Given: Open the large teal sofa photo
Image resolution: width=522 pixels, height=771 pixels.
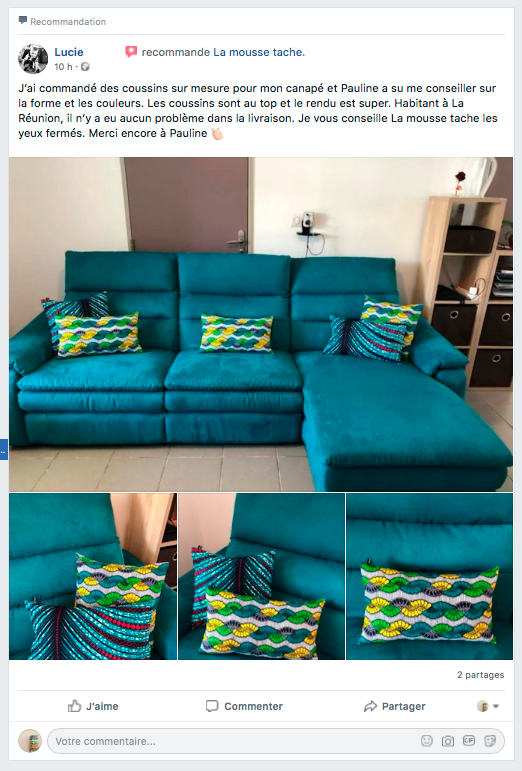Looking at the screenshot, I should click(x=261, y=324).
